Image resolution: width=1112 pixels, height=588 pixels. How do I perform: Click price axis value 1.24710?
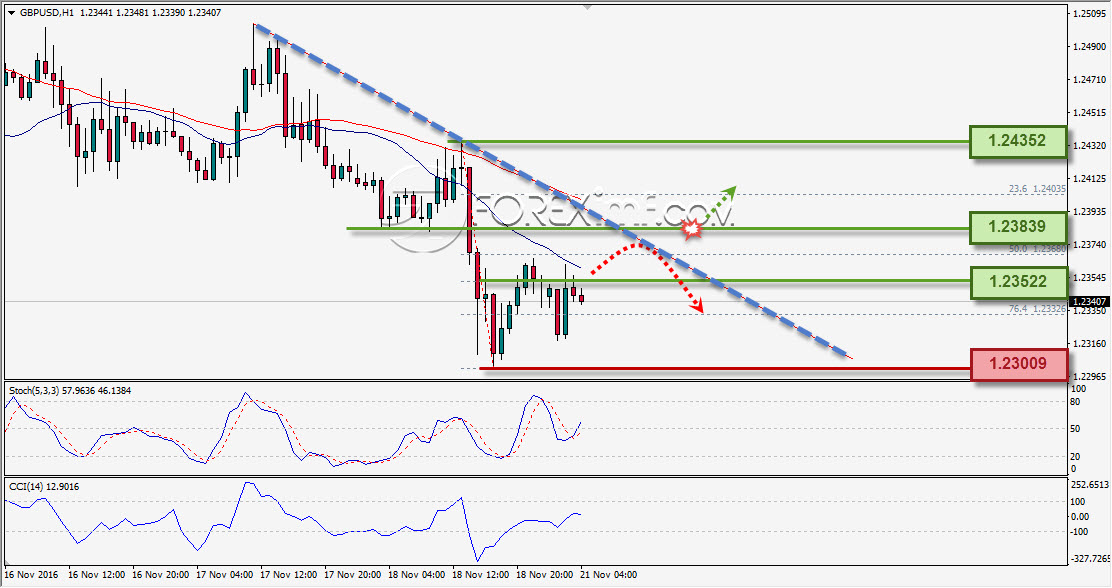pyautogui.click(x=1089, y=80)
